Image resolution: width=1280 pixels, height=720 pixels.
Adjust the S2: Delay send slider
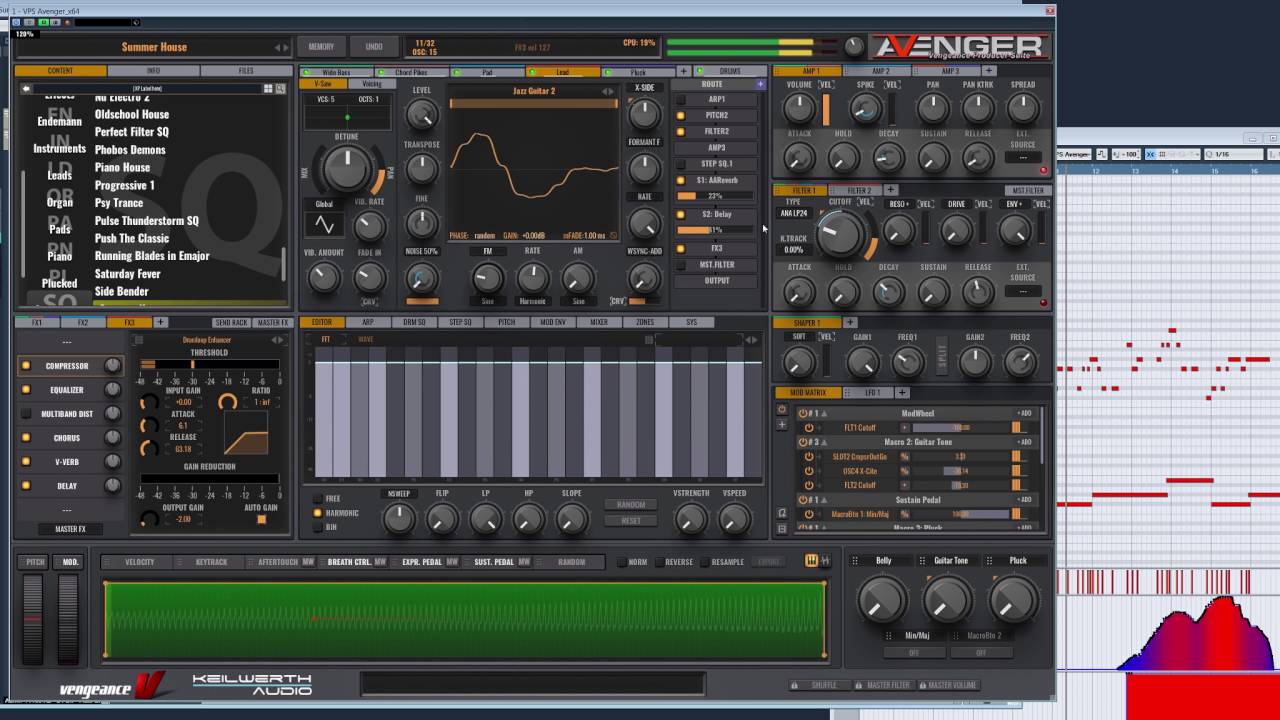tap(715, 230)
